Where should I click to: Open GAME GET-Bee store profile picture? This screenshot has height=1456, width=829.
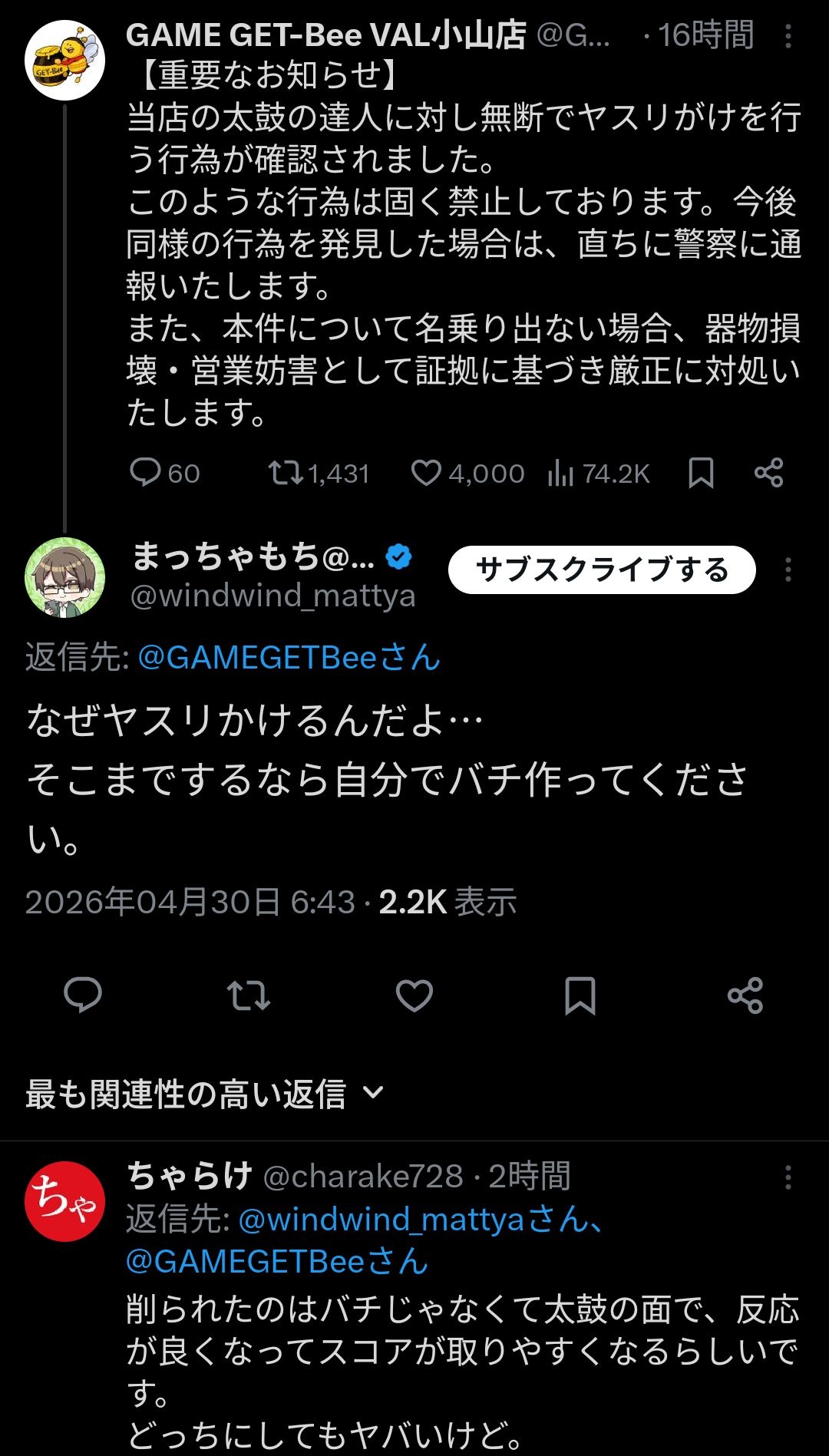[65, 61]
